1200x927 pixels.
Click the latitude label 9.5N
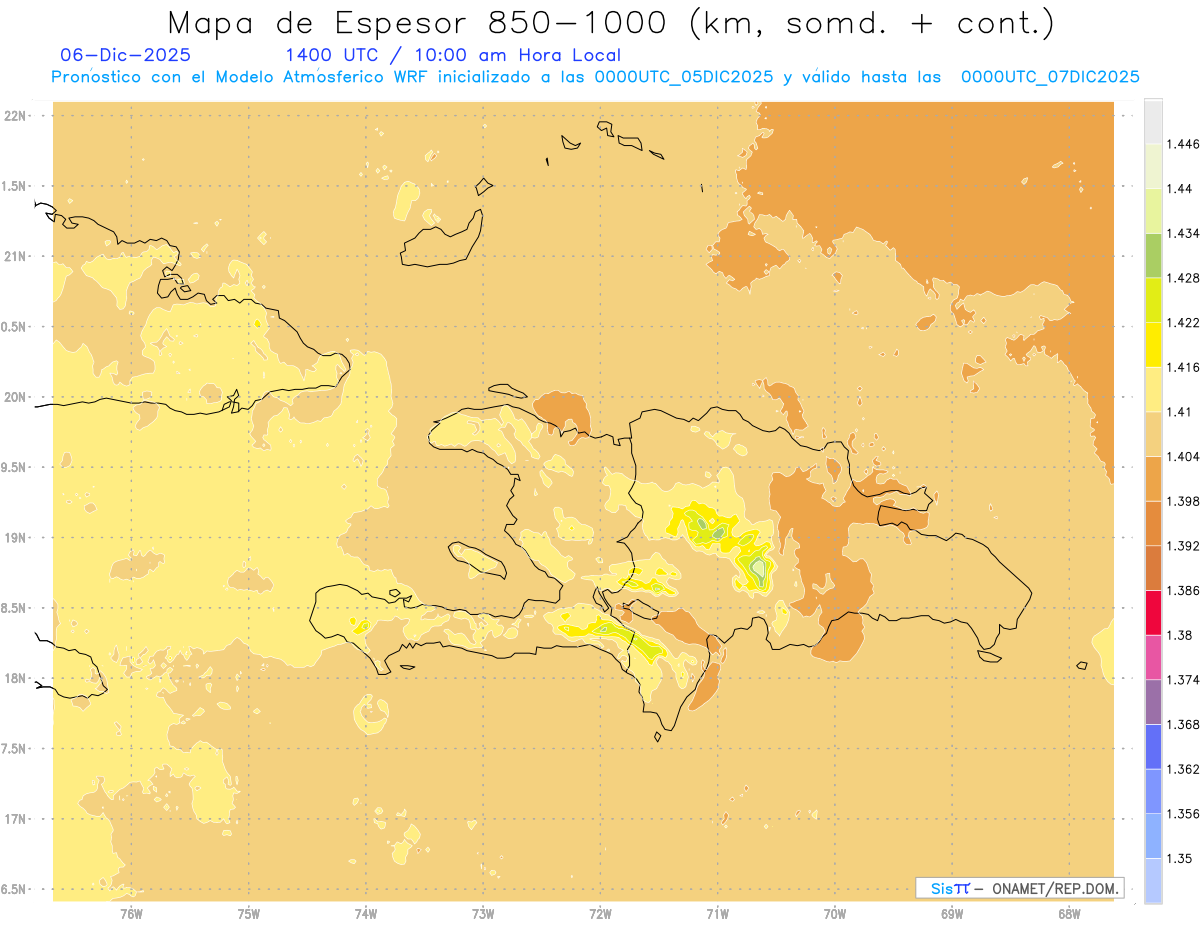[x=16, y=467]
